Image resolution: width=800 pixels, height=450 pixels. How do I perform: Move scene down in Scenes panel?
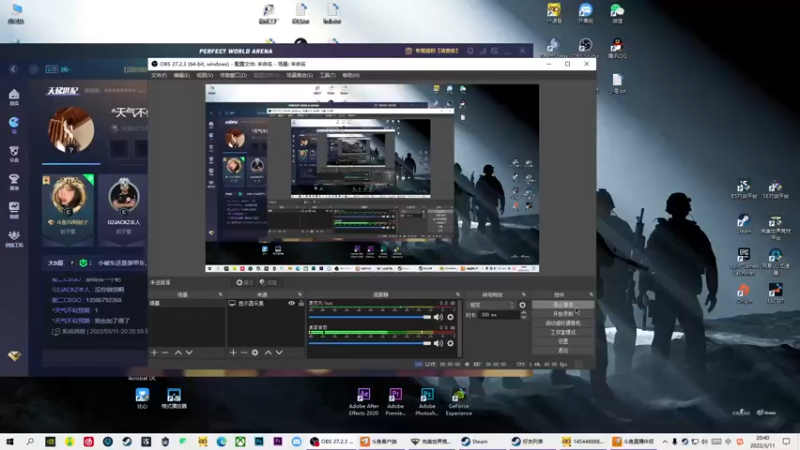pos(189,353)
